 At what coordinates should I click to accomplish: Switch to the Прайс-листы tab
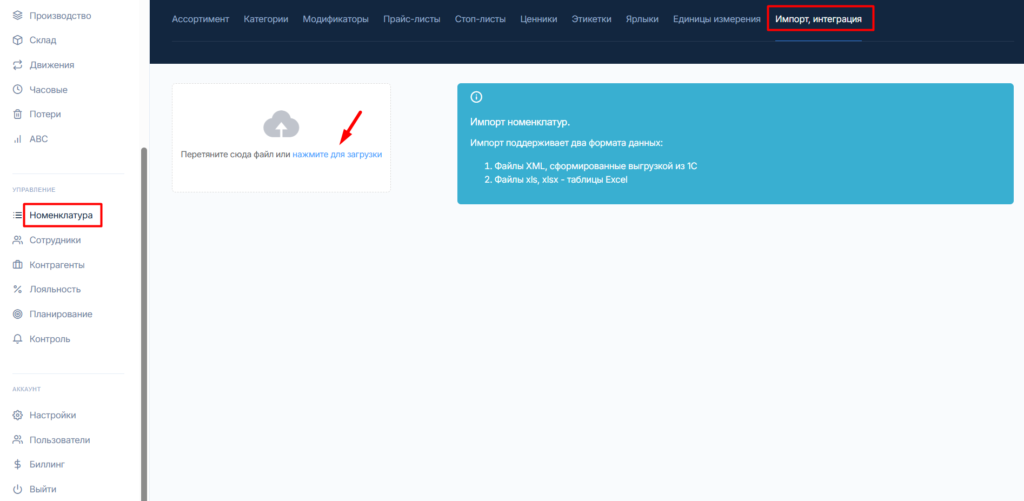pyautogui.click(x=412, y=19)
